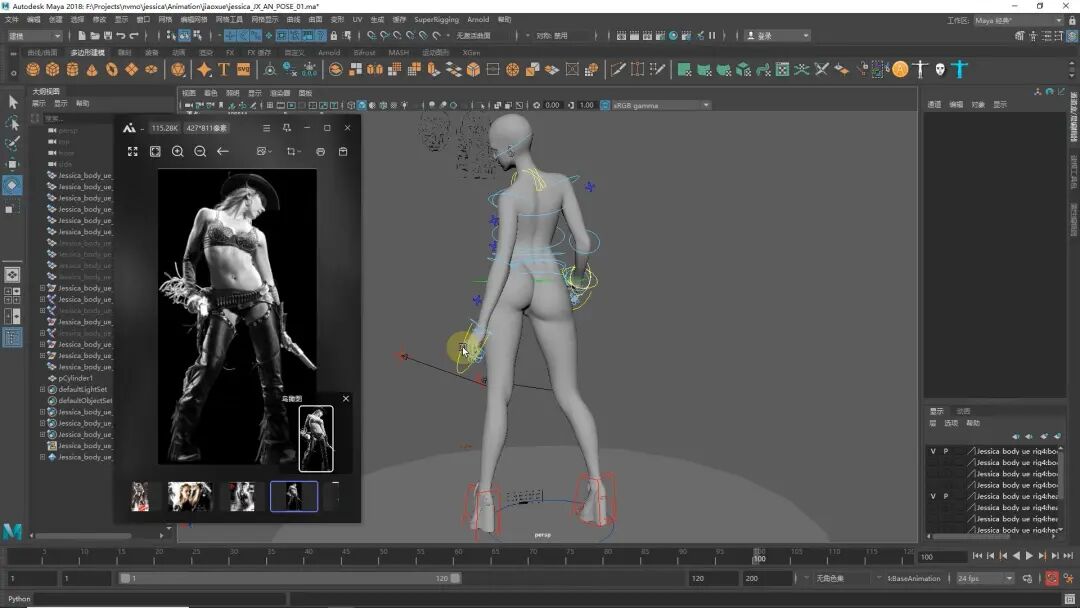
Task: Click the polygon sphere shelf icon
Action: 33,70
